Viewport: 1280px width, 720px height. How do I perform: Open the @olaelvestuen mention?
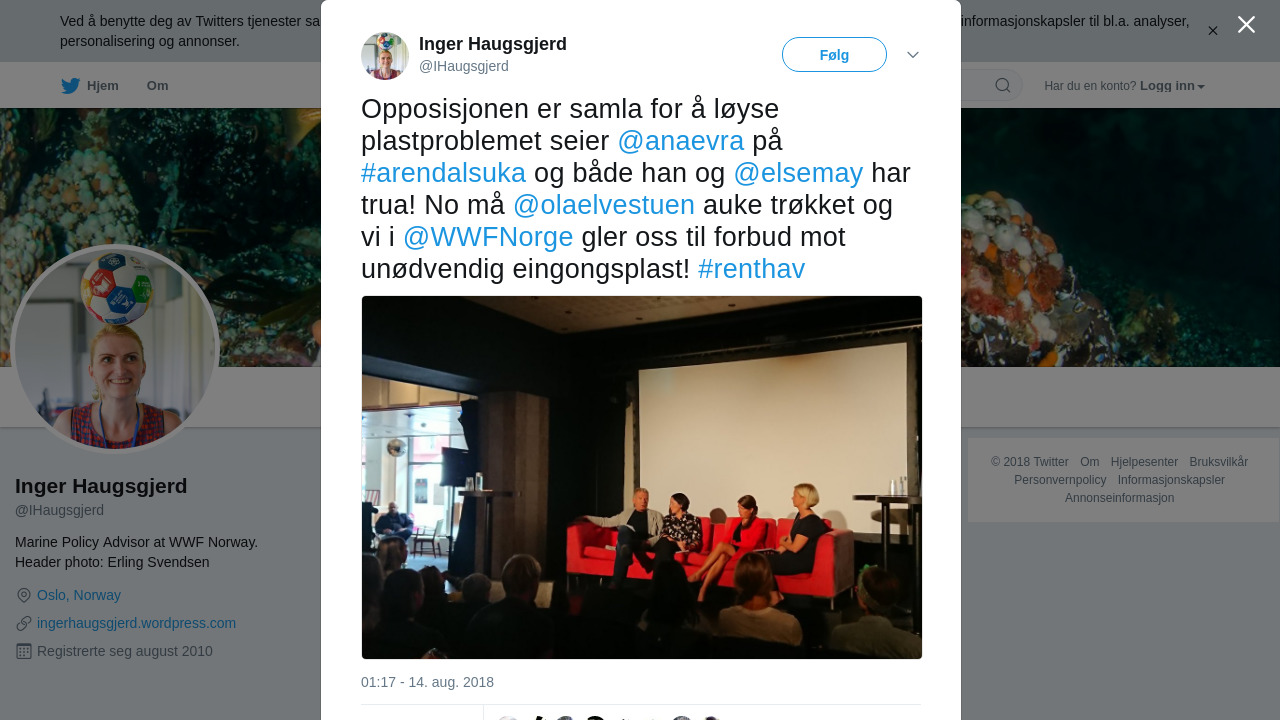[604, 205]
